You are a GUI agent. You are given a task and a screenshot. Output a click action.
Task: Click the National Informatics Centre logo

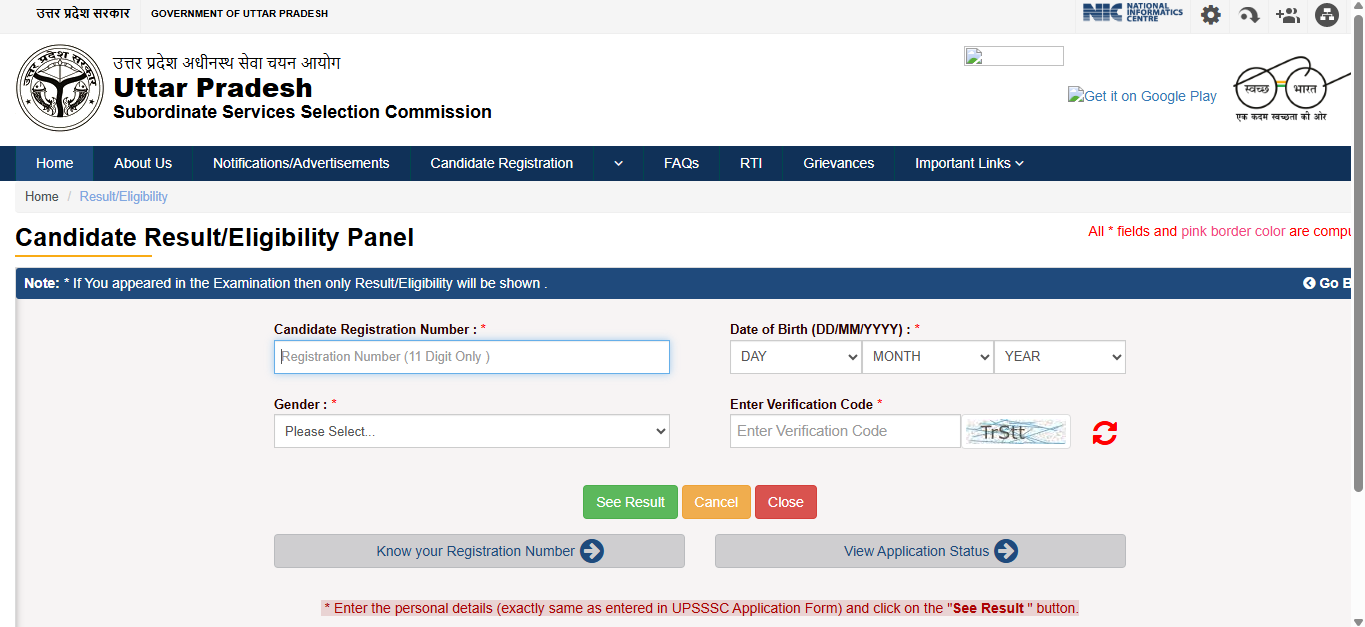[x=1132, y=13]
